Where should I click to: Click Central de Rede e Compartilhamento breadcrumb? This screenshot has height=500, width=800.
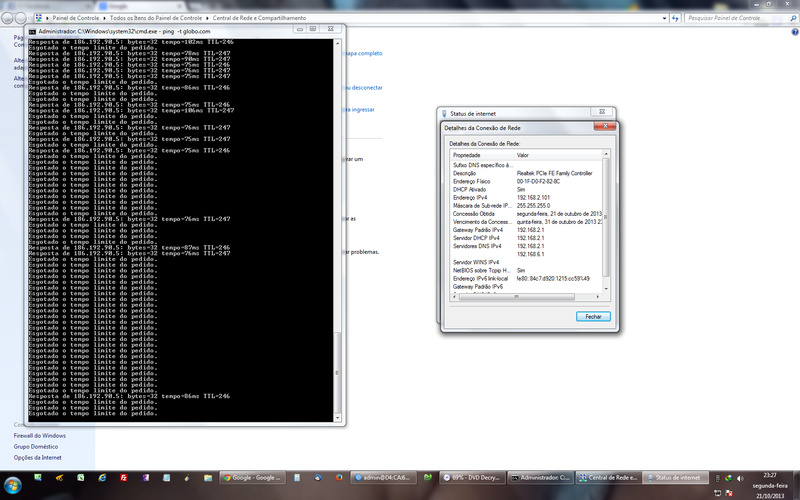pyautogui.click(x=259, y=18)
